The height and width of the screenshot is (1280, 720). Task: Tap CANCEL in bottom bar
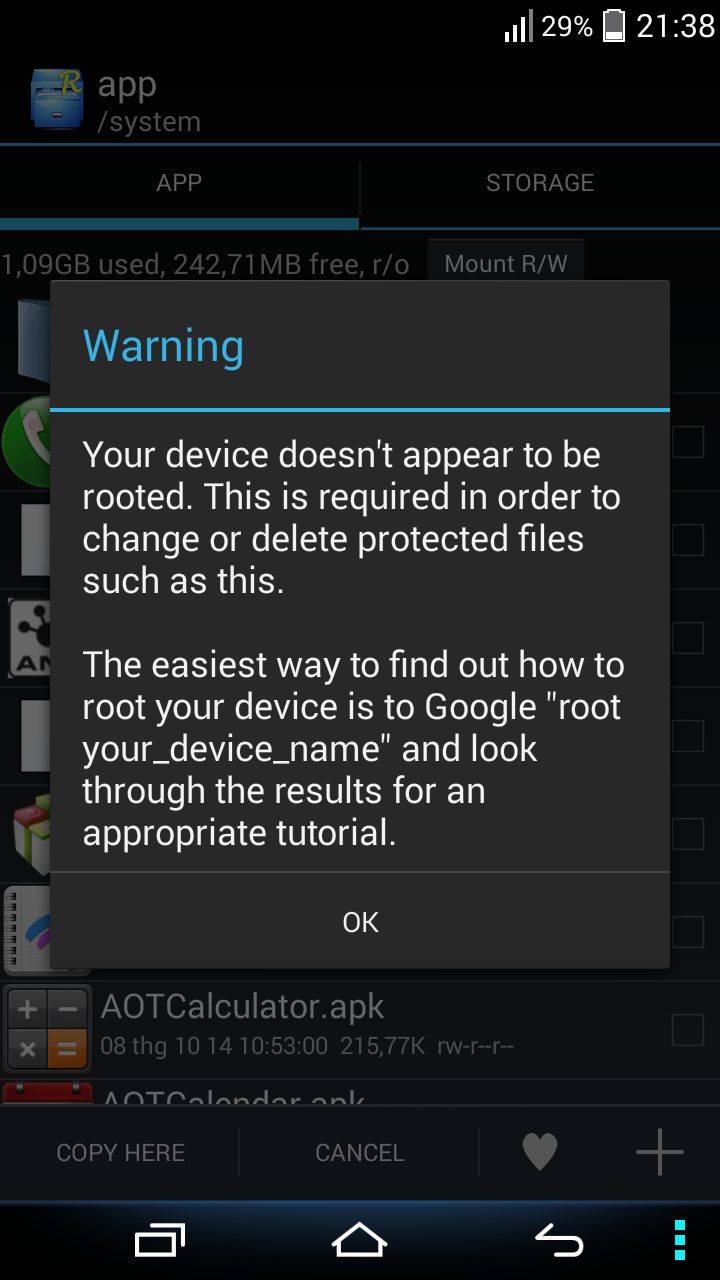tap(360, 1152)
